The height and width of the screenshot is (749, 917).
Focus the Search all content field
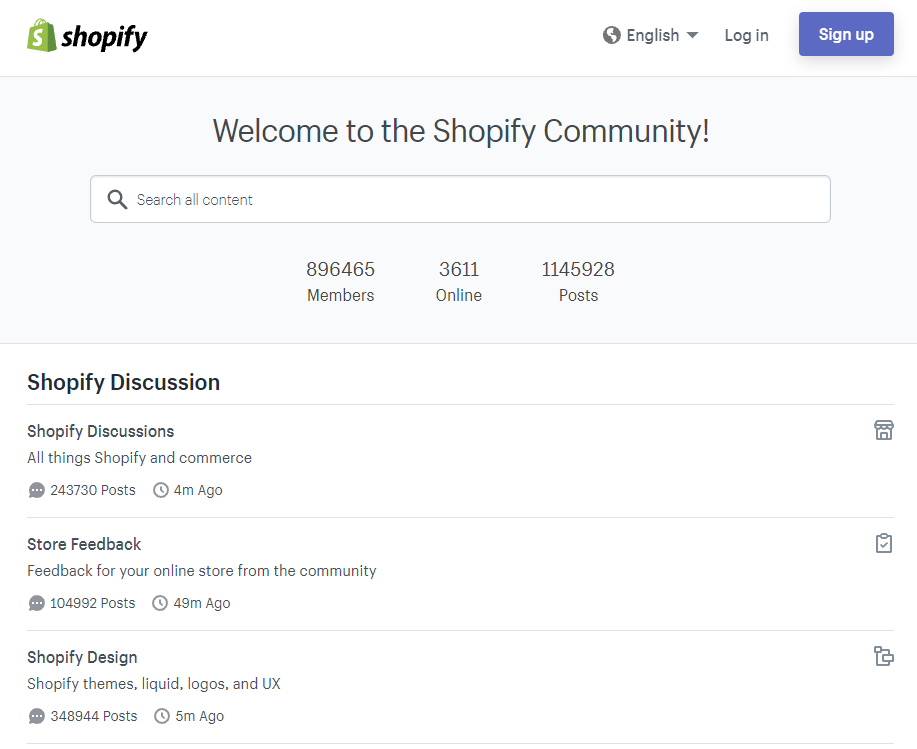click(470, 199)
